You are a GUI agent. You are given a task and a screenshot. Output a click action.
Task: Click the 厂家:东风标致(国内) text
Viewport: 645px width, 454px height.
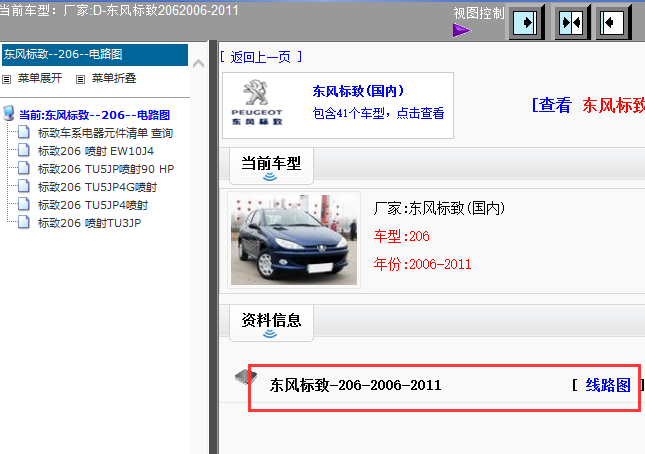[439, 208]
